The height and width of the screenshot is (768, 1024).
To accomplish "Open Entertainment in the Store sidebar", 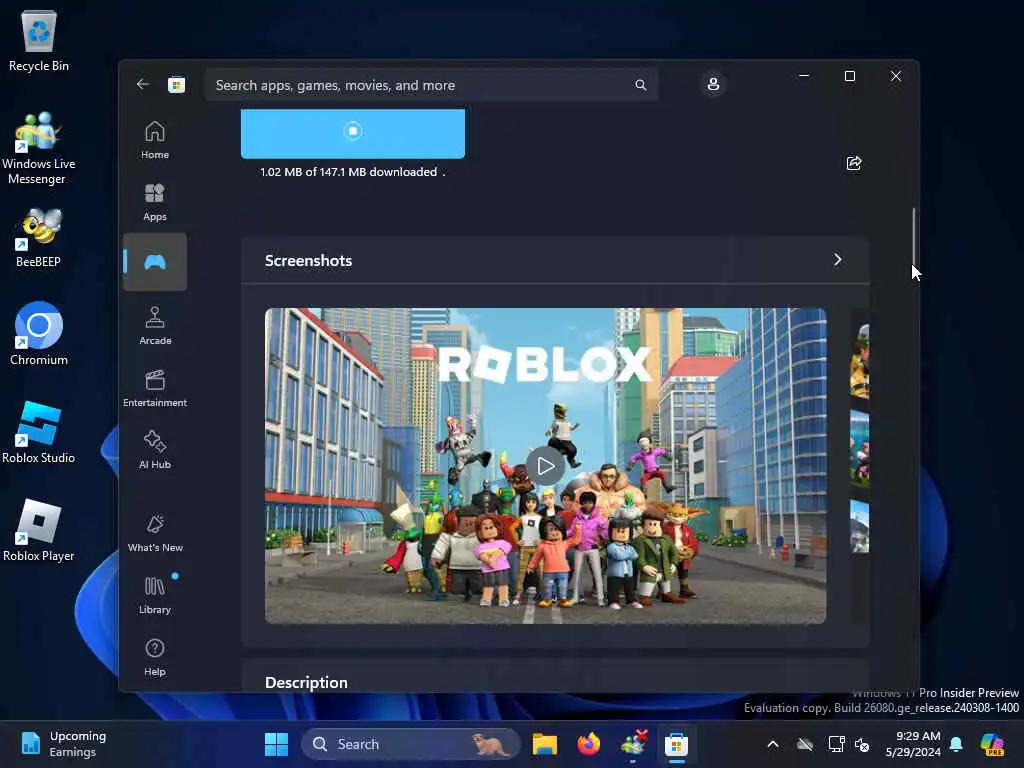I will 155,388.
